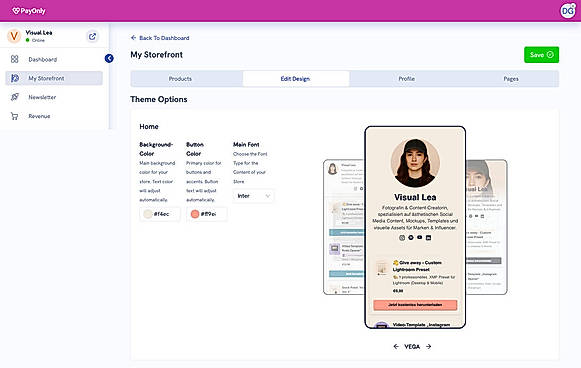Screen dimensions: 581x368
Task: Show the previous theme with the left arrow
Action: pos(396,347)
